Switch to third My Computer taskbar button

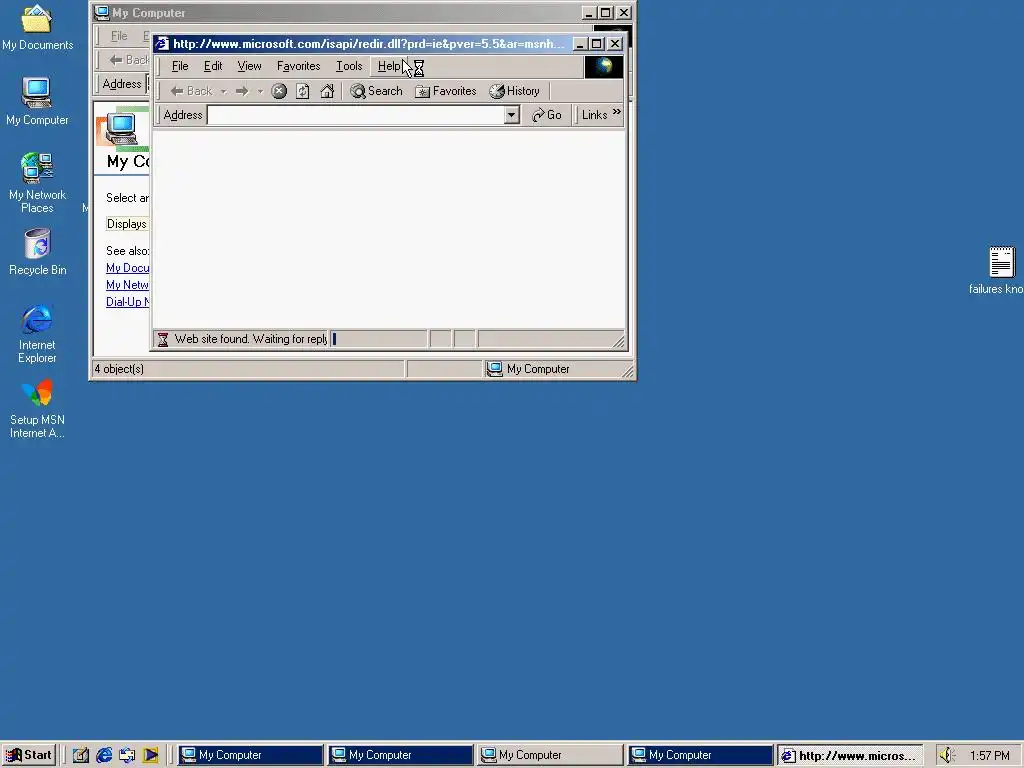(550, 755)
